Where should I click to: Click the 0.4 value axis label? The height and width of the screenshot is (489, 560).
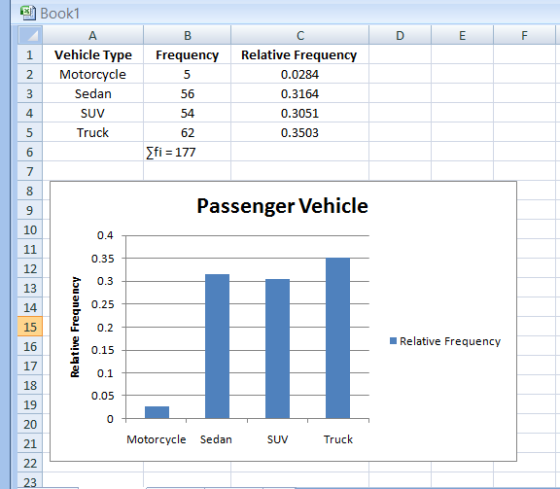(x=105, y=235)
